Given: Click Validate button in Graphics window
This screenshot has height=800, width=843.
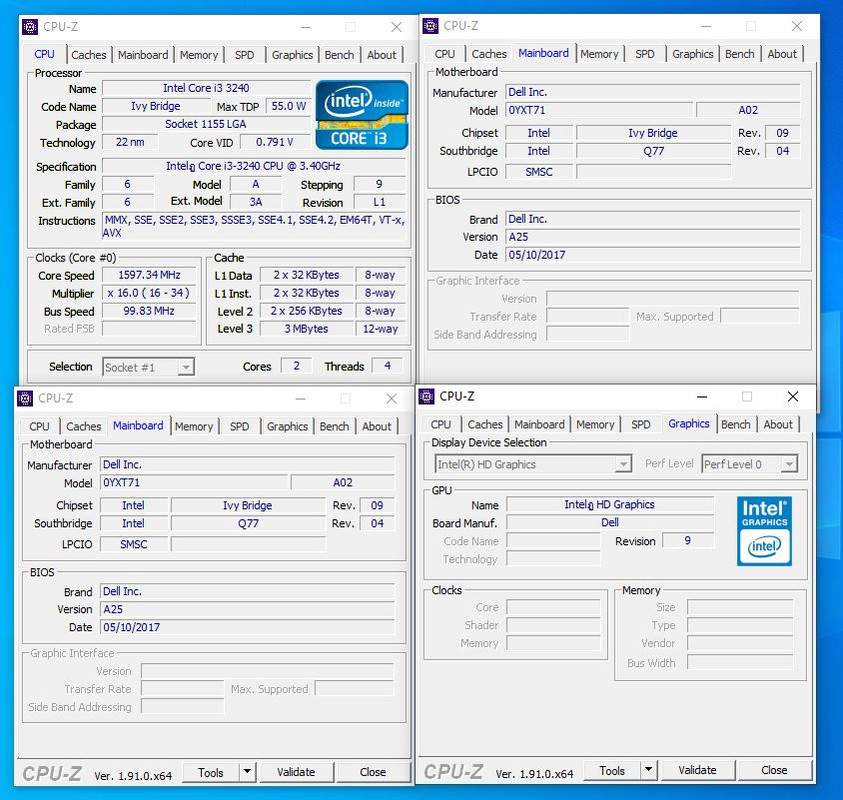Looking at the screenshot, I should point(697,770).
